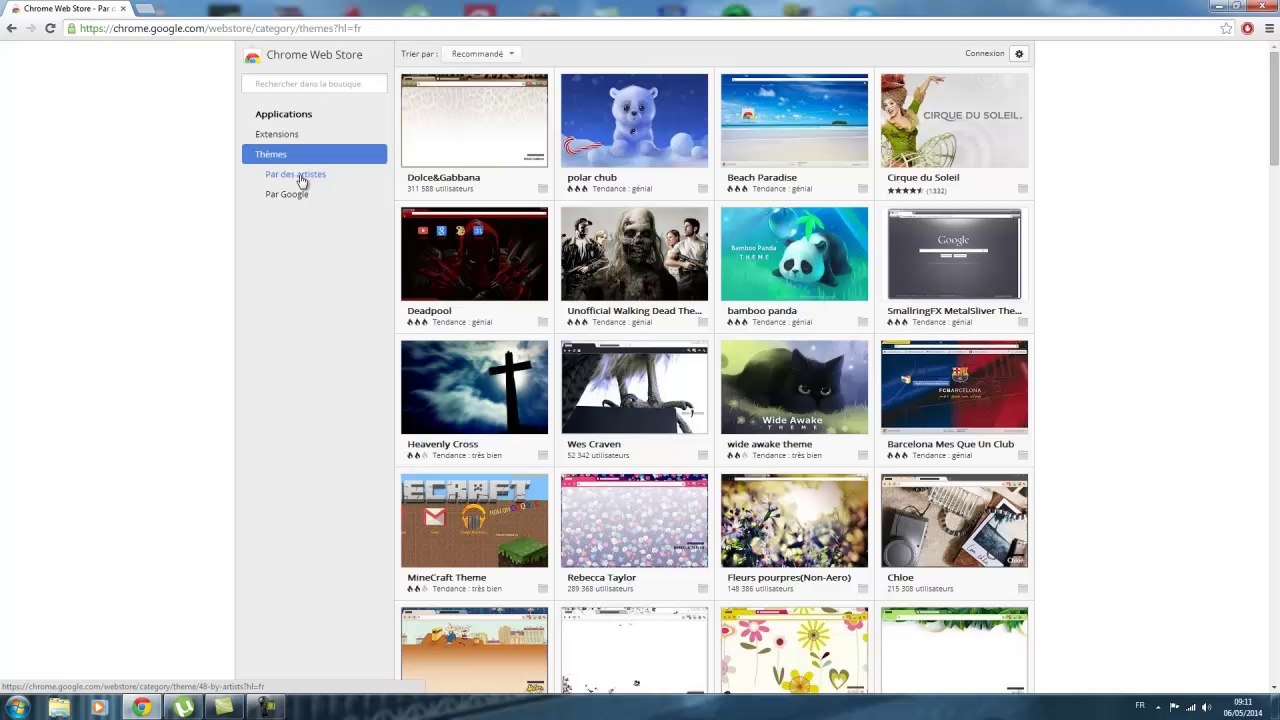
Task: Click the small card icon on Deadpool
Action: [542, 322]
